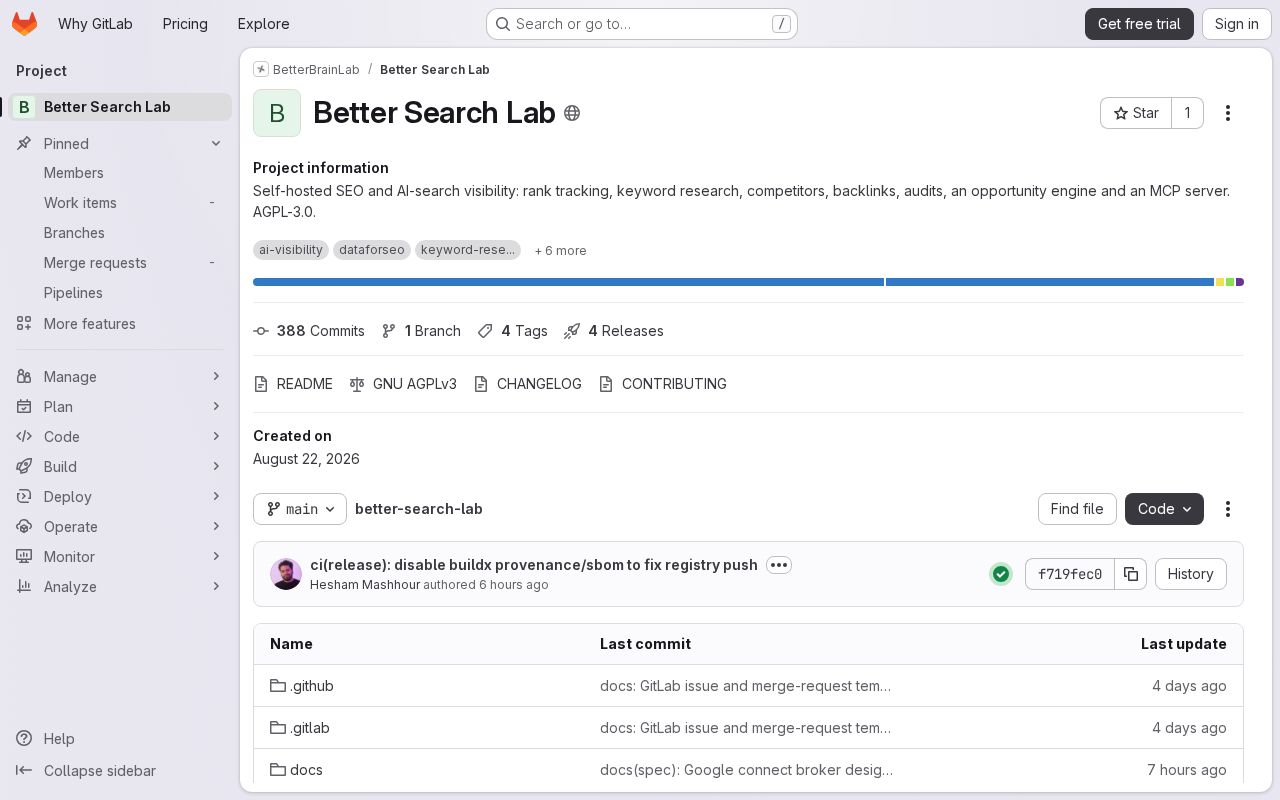Open the latest commit title link
The image size is (1280, 800).
tap(534, 565)
